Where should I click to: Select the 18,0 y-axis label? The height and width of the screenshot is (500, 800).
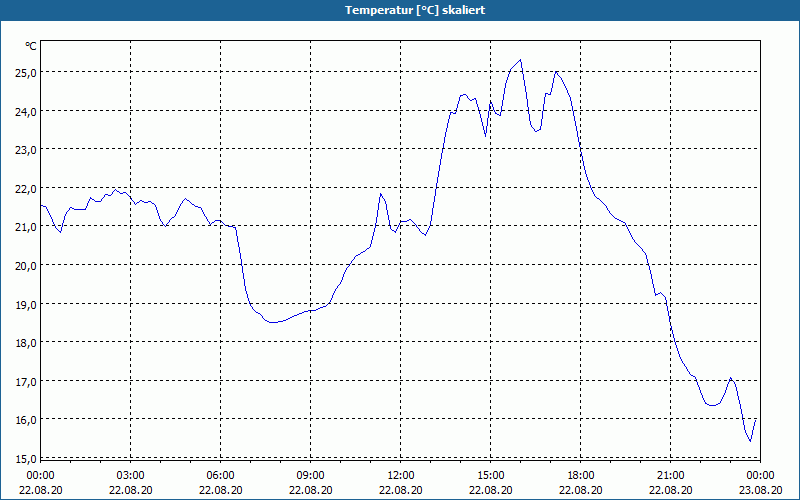[26, 343]
